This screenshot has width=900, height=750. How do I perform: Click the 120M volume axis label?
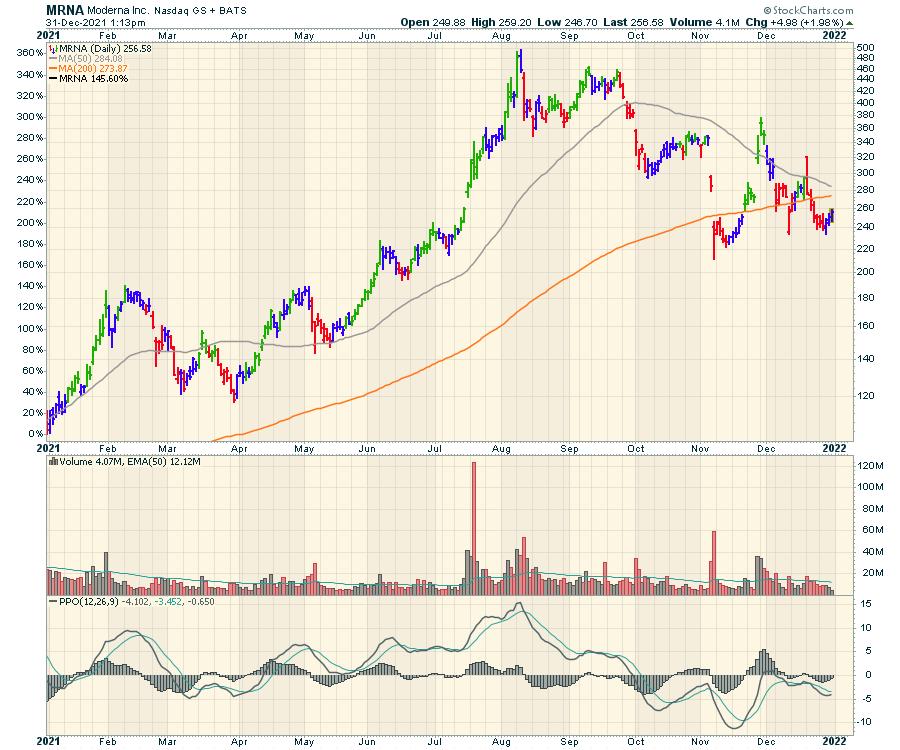click(x=868, y=466)
